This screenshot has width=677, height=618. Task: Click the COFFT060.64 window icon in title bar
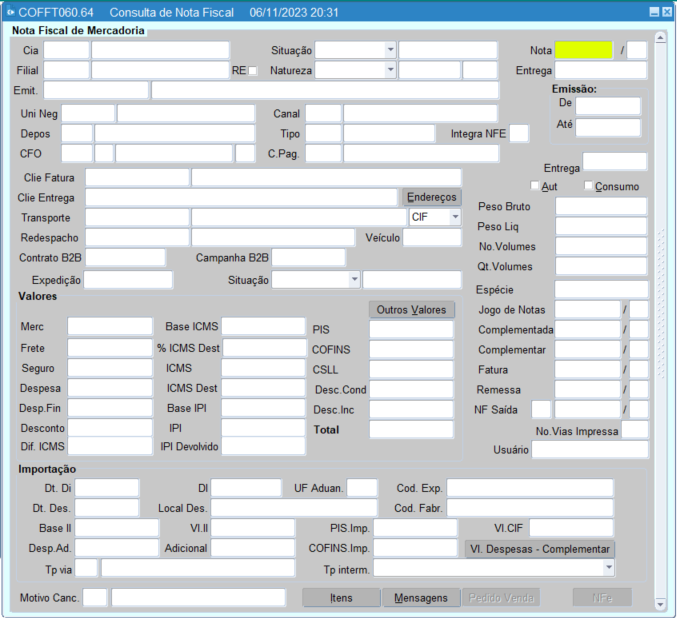click(x=10, y=12)
